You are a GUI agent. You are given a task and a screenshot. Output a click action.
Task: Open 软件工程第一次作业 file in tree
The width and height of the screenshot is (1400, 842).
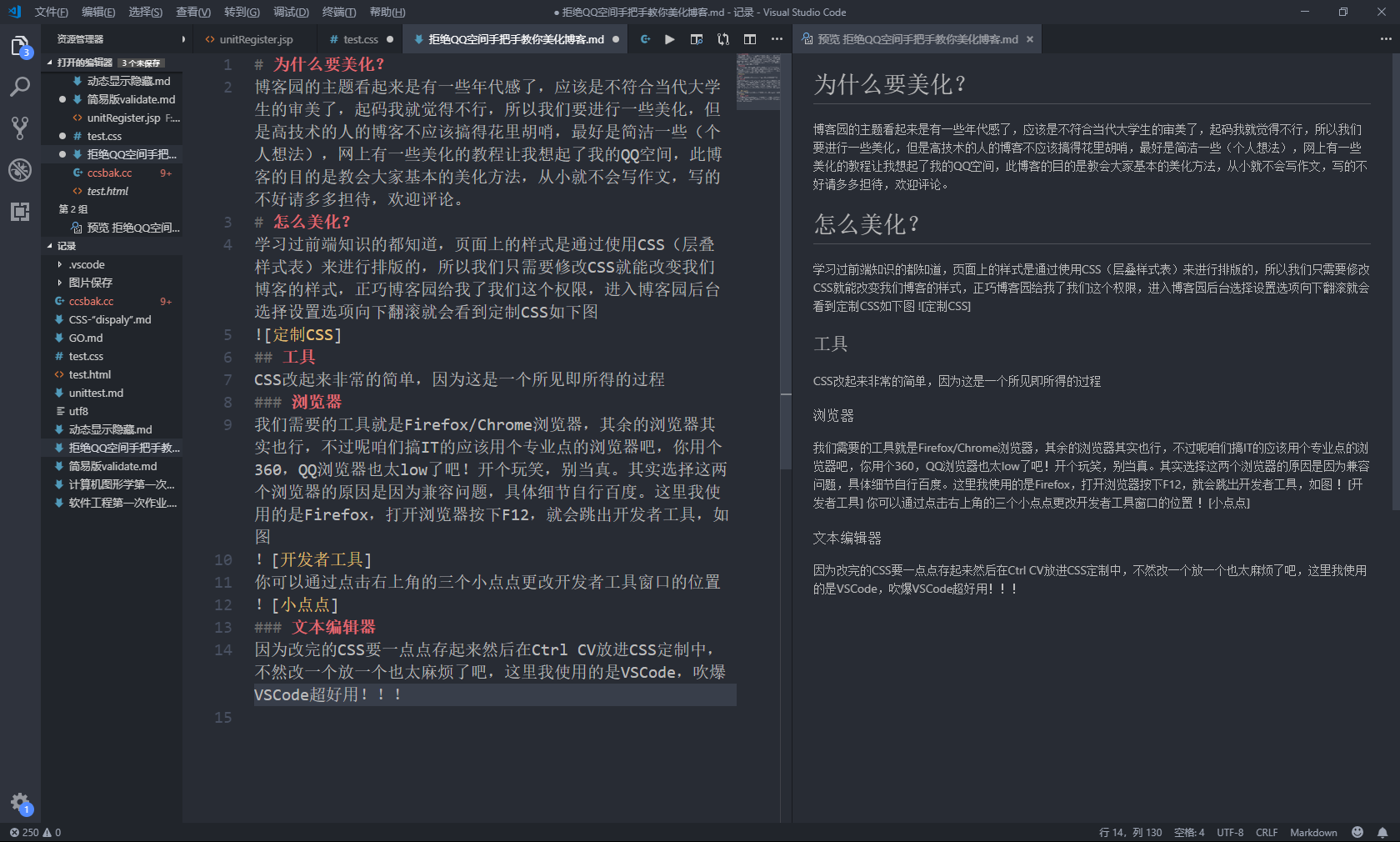(112, 503)
